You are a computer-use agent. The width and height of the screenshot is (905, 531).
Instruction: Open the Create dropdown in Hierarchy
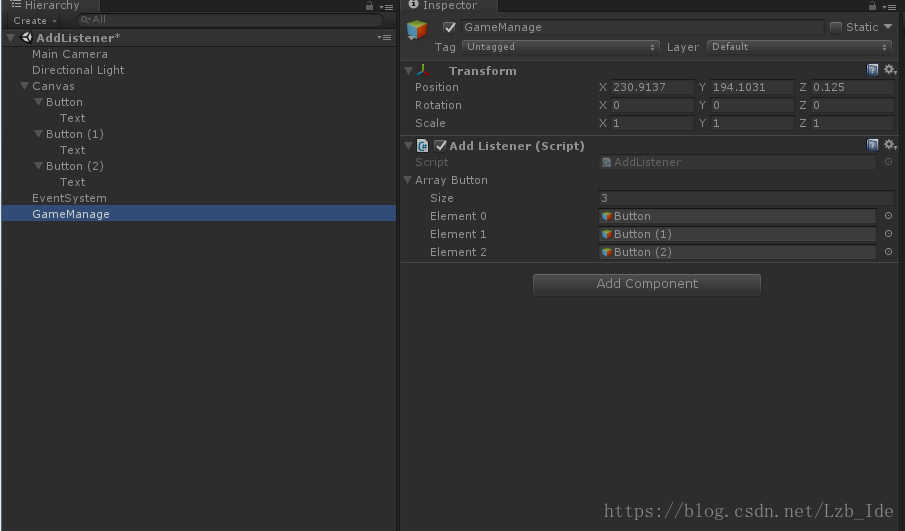pyautogui.click(x=35, y=20)
